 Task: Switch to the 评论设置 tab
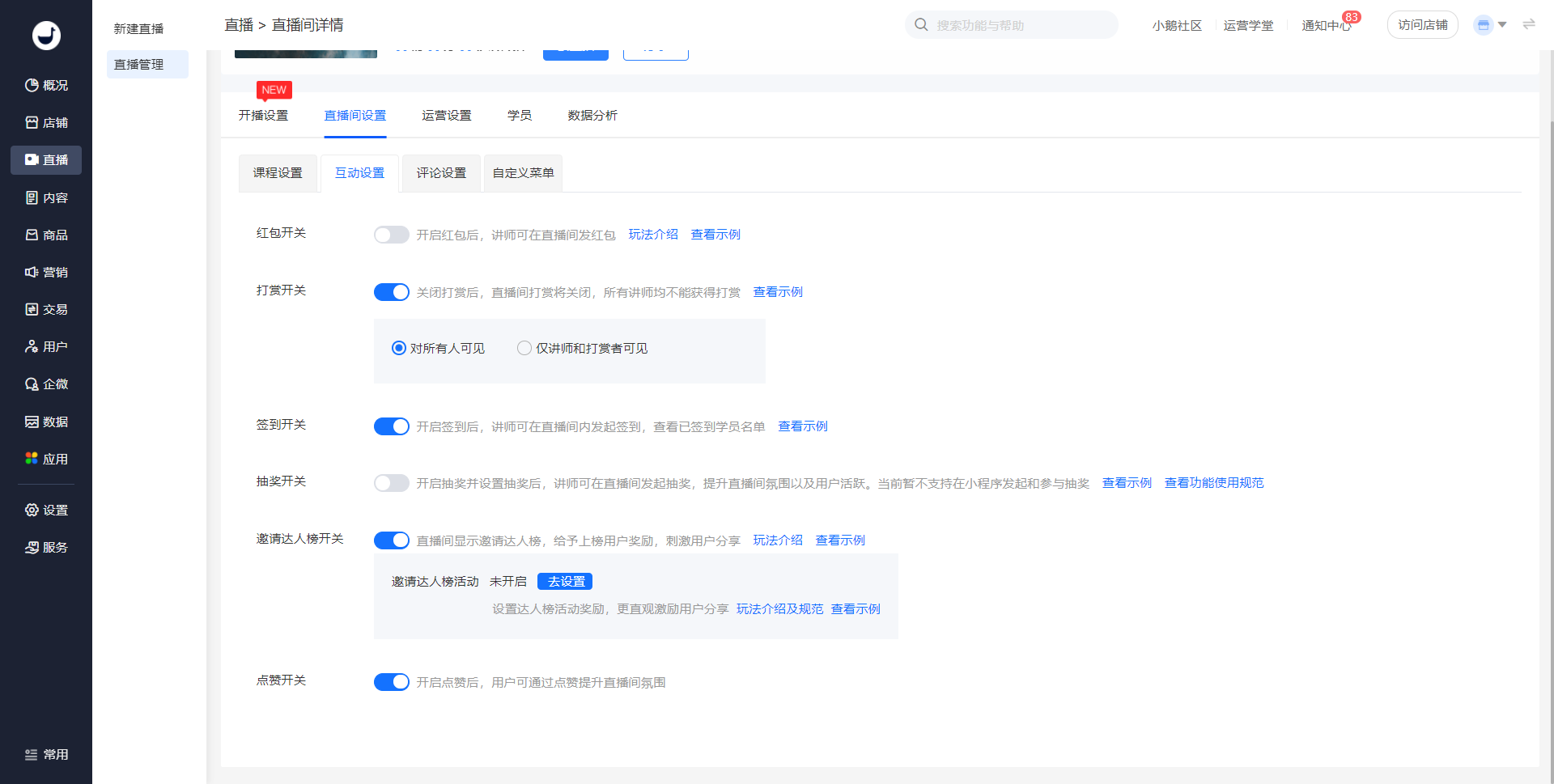(441, 173)
